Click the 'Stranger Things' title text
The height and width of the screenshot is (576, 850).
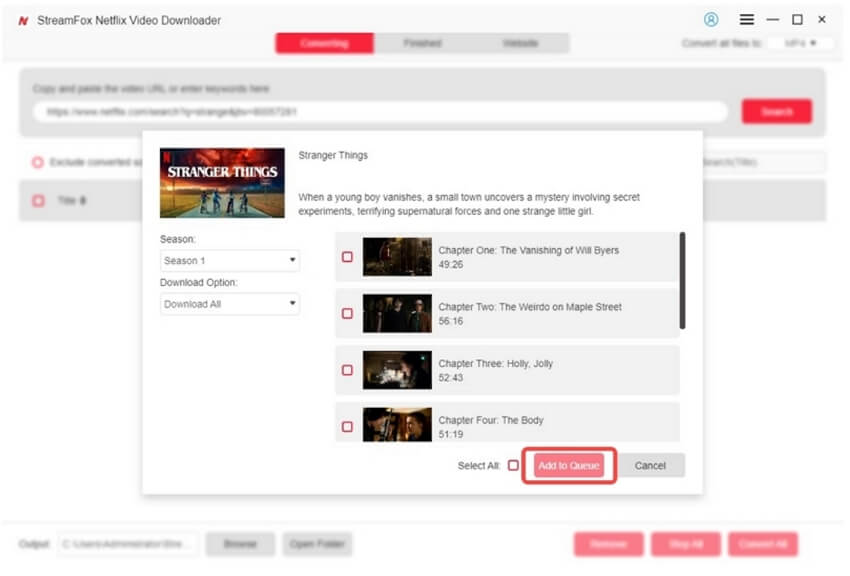click(x=333, y=155)
